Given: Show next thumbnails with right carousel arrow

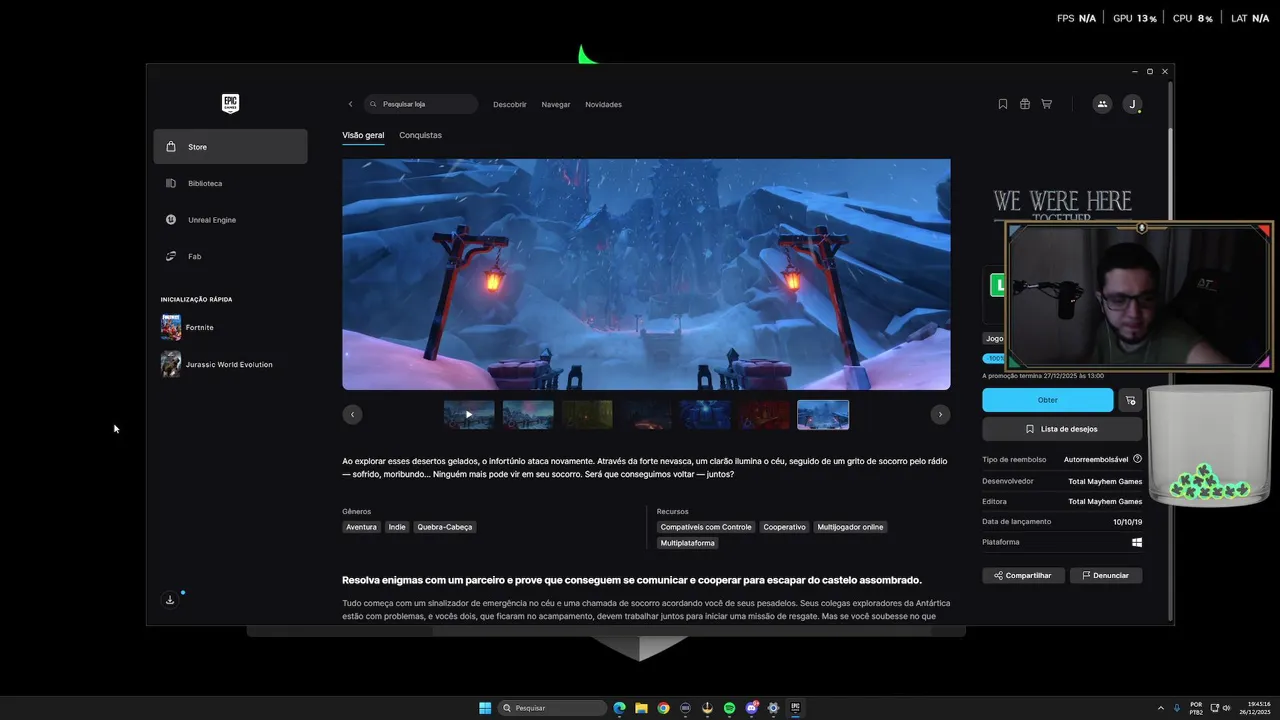Looking at the screenshot, I should pos(940,414).
